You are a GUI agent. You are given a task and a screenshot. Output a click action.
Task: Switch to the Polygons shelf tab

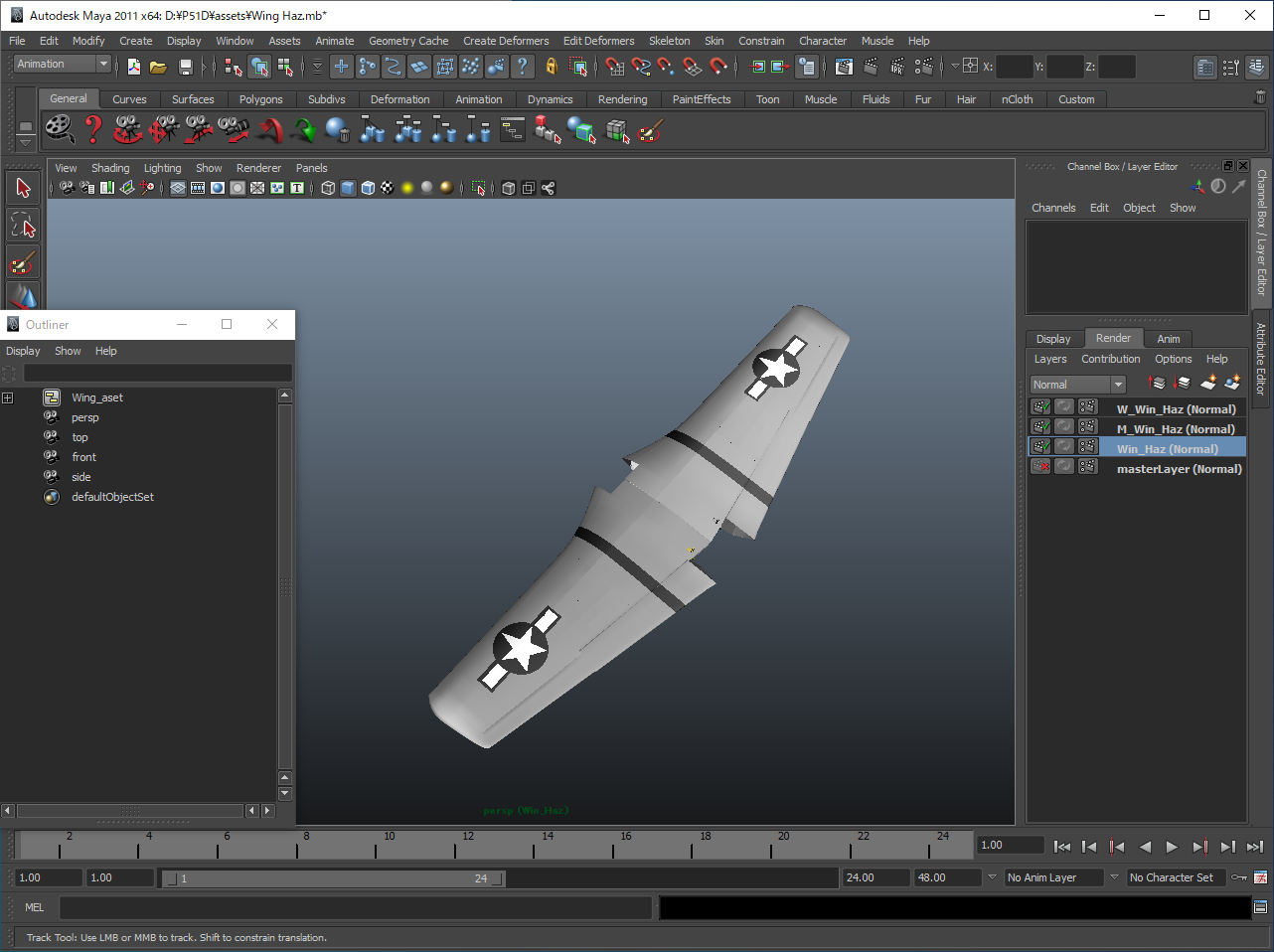(260, 99)
